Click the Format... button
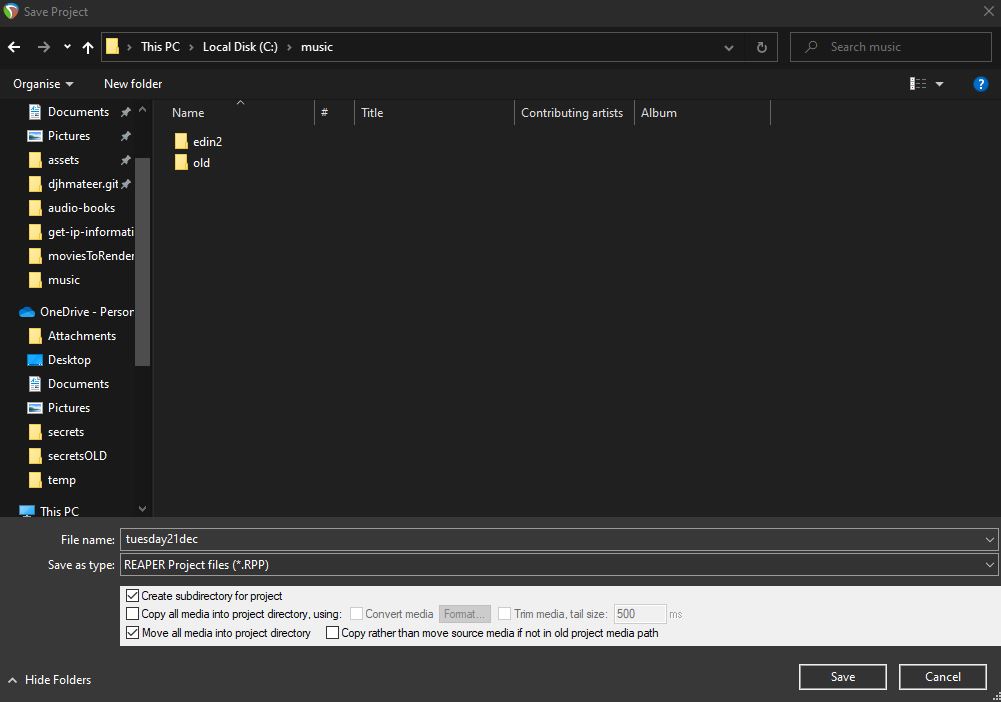This screenshot has width=1001, height=702. [465, 614]
